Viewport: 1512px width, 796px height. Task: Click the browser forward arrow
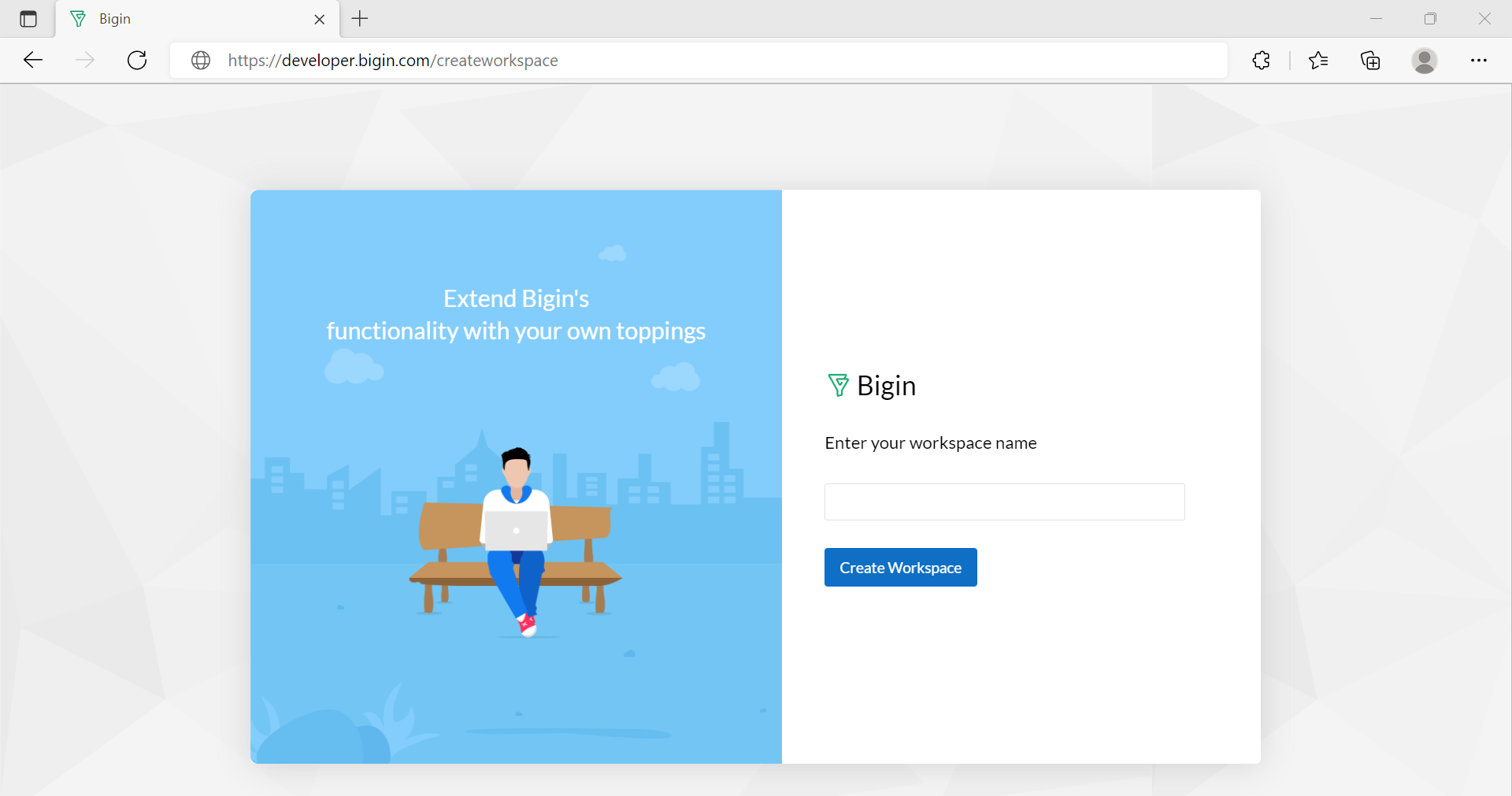pyautogui.click(x=85, y=60)
